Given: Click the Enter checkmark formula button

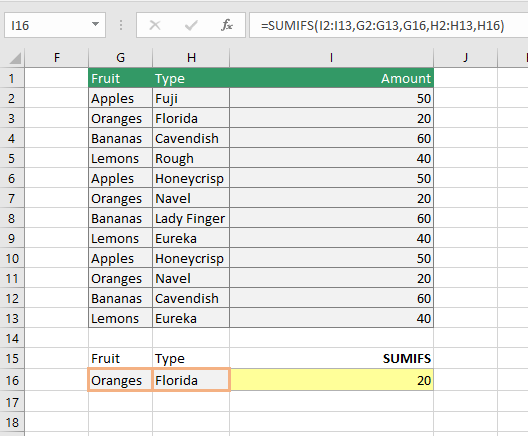Looking at the screenshot, I should point(191,25).
